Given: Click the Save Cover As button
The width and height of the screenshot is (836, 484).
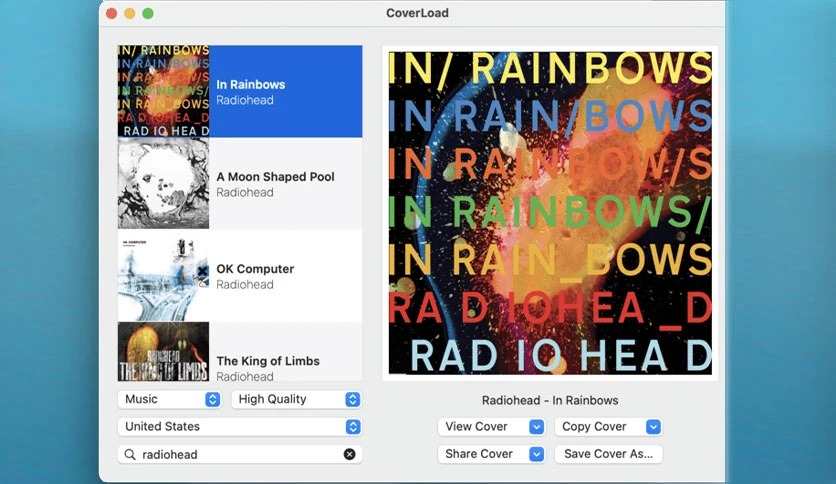Looking at the screenshot, I should [608, 454].
